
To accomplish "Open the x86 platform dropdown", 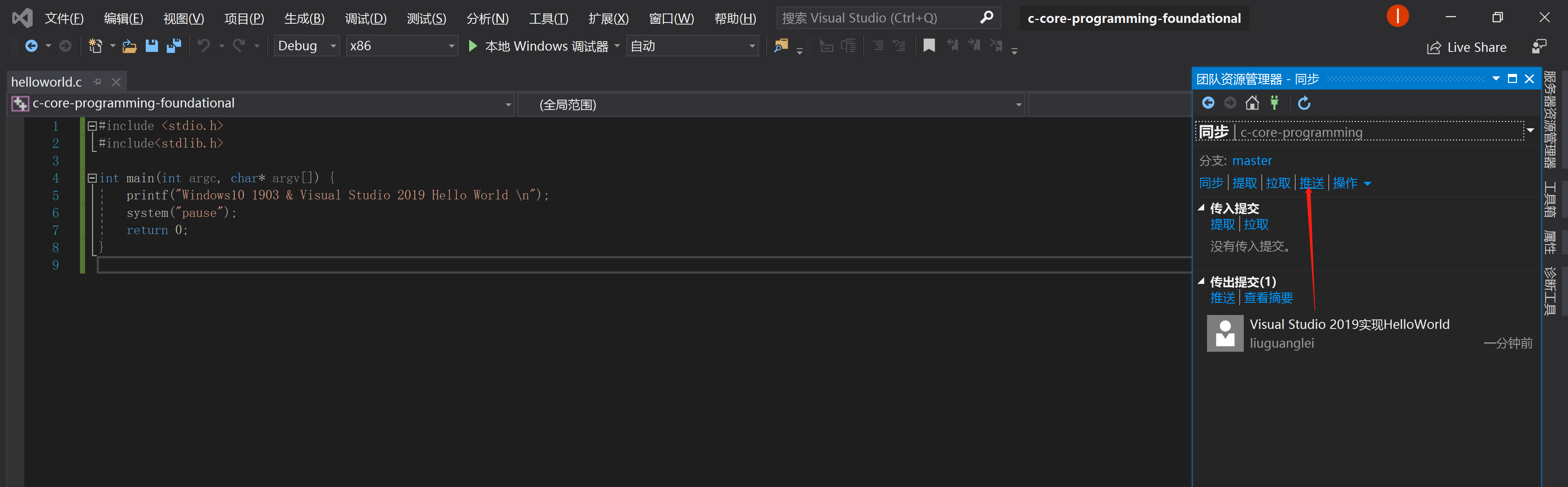I will [451, 46].
